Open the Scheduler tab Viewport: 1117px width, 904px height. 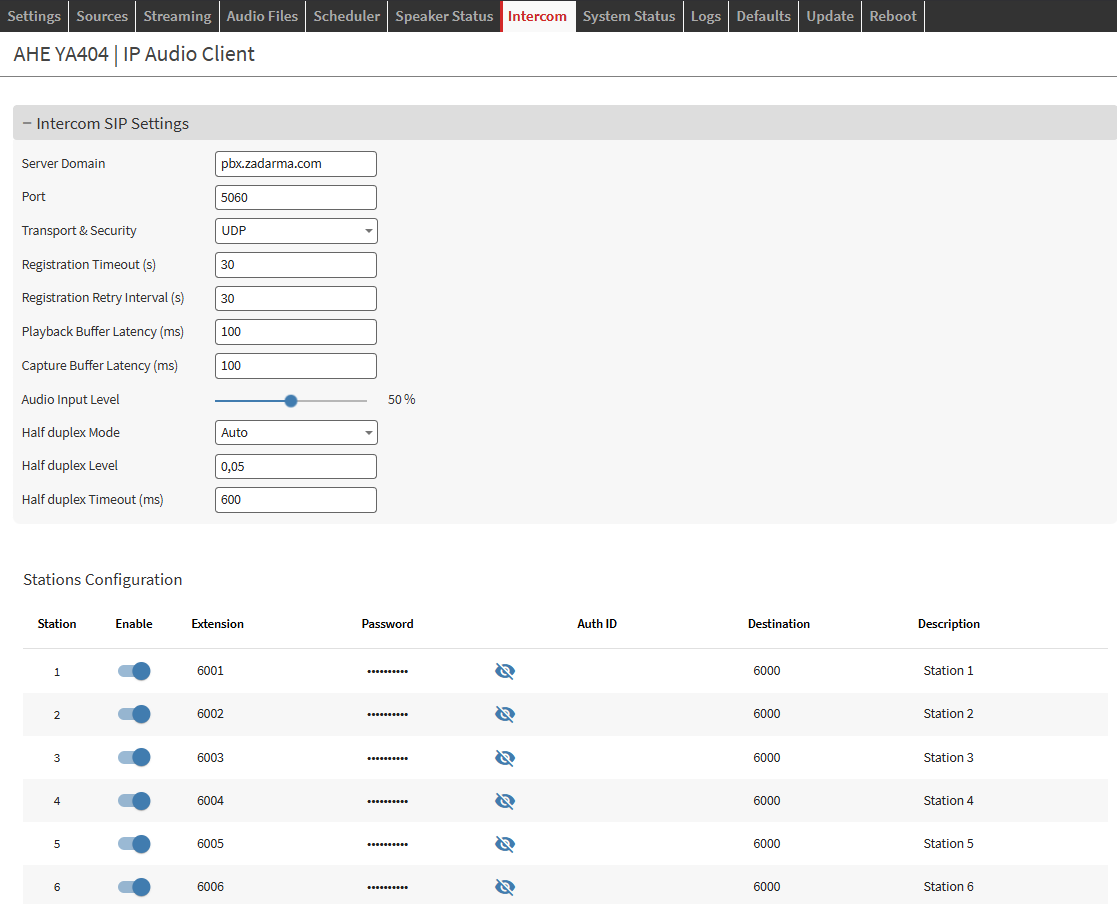pos(347,16)
